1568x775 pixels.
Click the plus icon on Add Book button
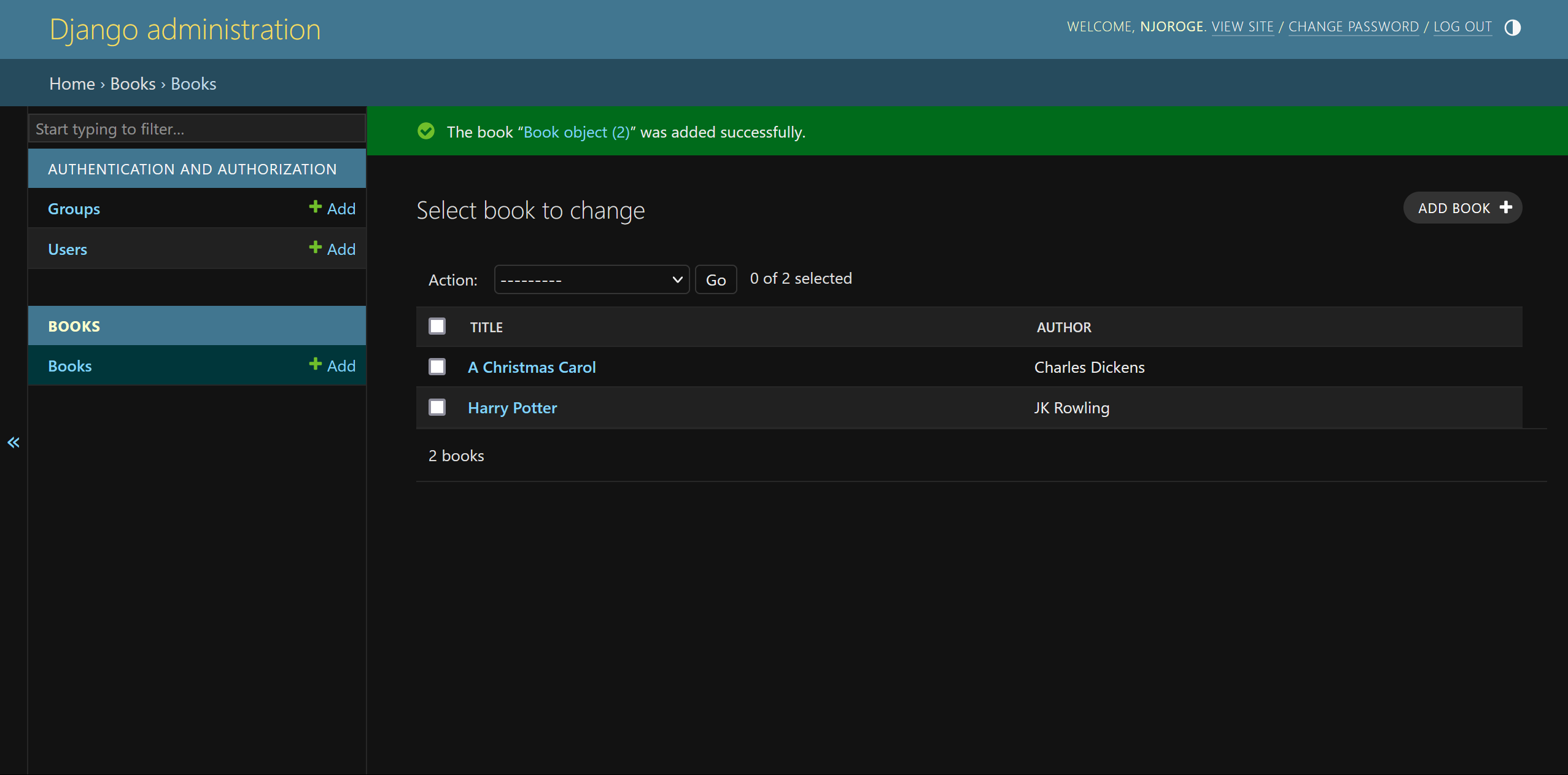coord(1505,208)
